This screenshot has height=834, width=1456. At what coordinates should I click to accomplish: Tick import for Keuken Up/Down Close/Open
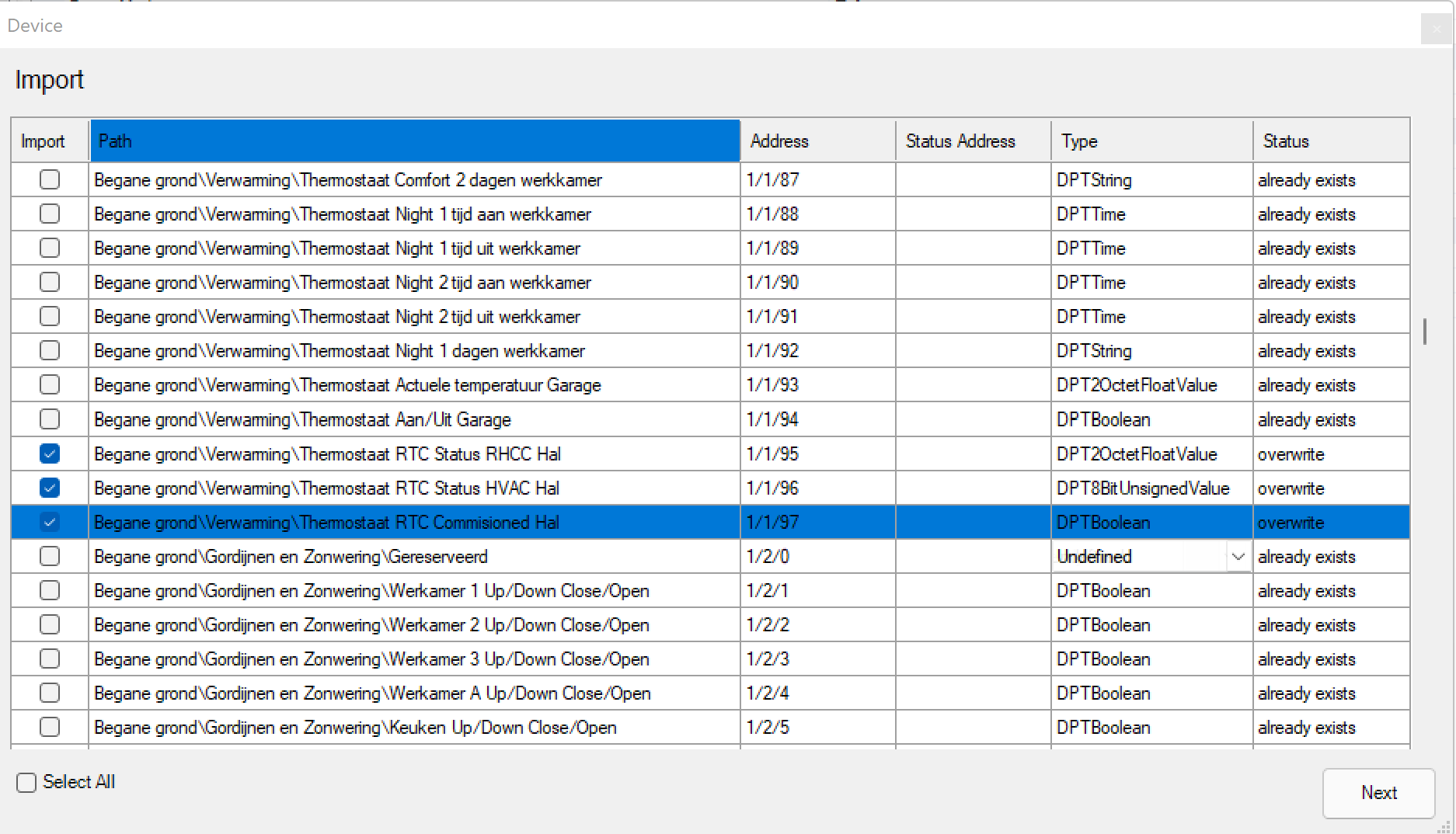[x=50, y=727]
